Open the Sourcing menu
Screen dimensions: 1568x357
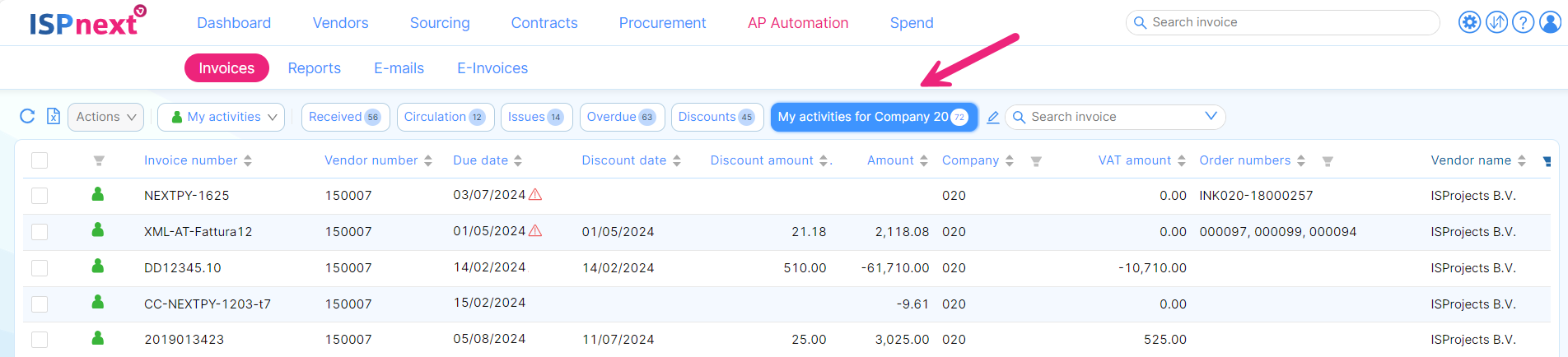tap(440, 23)
